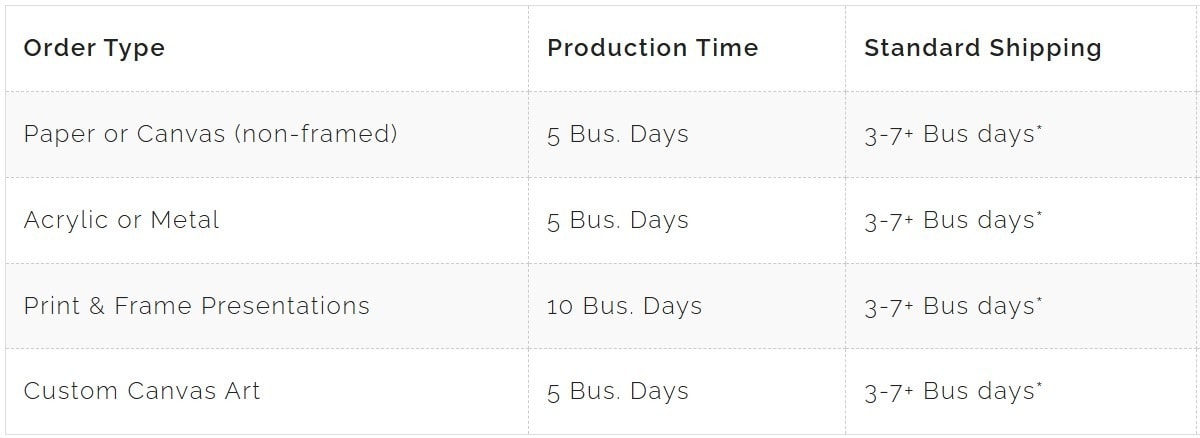Click the 10 Bus. Days production time

coord(624,307)
